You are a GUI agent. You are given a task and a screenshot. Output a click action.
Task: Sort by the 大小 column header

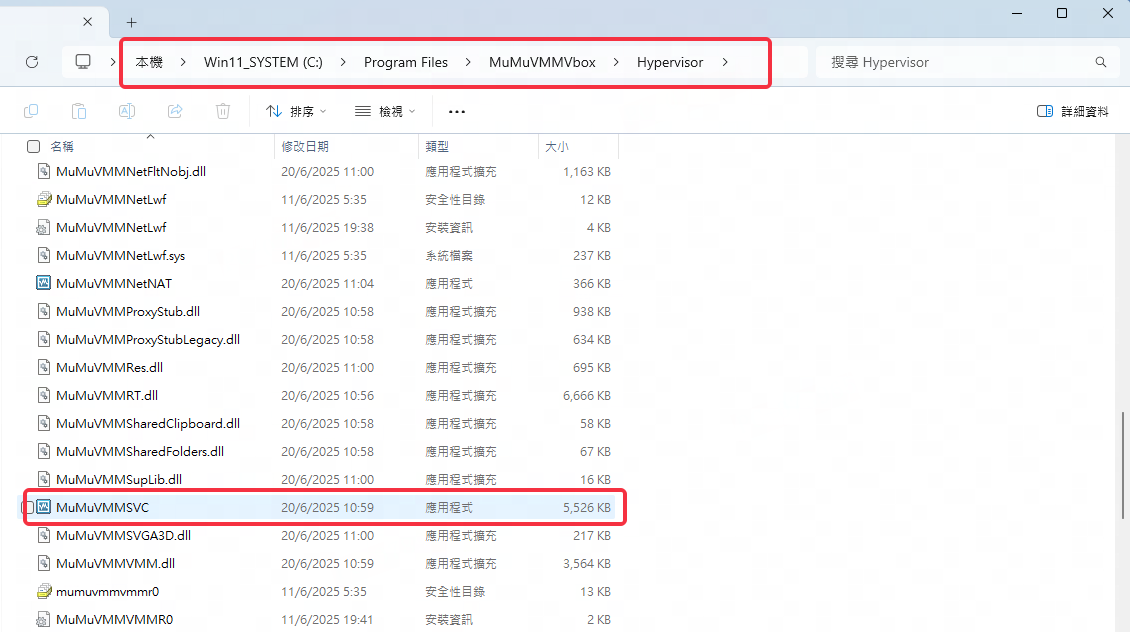[x=556, y=146]
